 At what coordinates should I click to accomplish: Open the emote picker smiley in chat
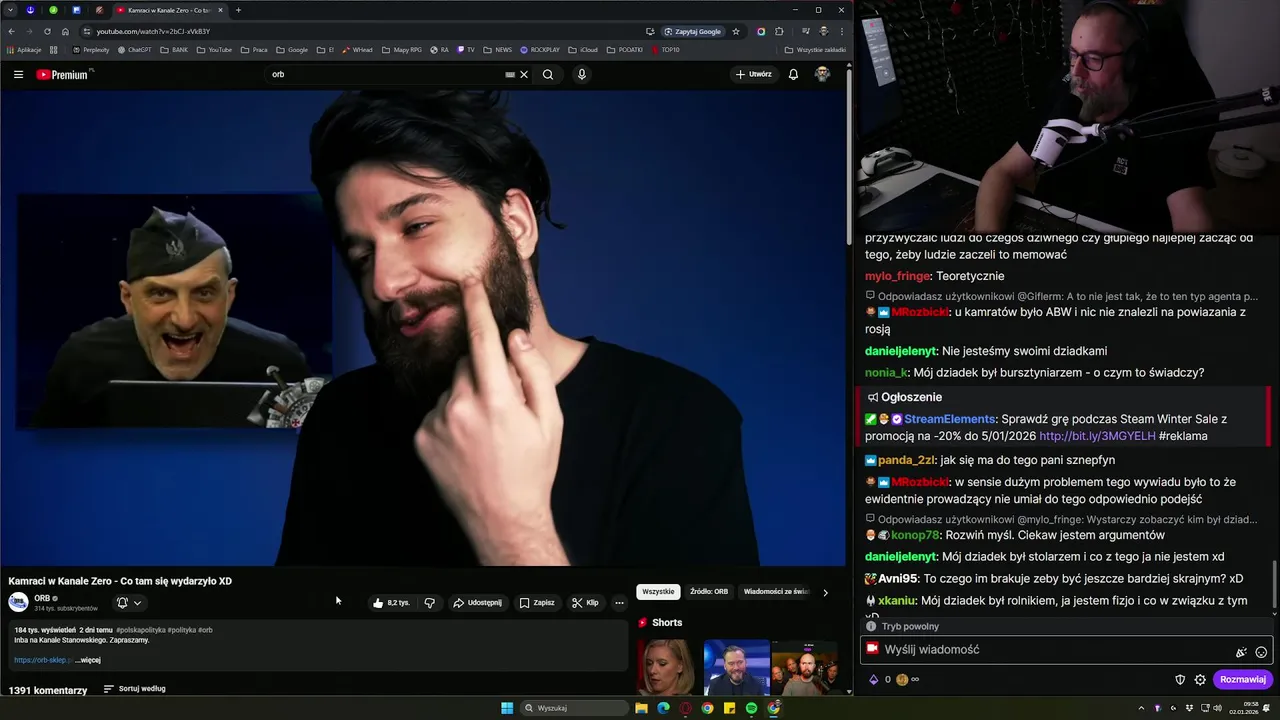(1261, 652)
